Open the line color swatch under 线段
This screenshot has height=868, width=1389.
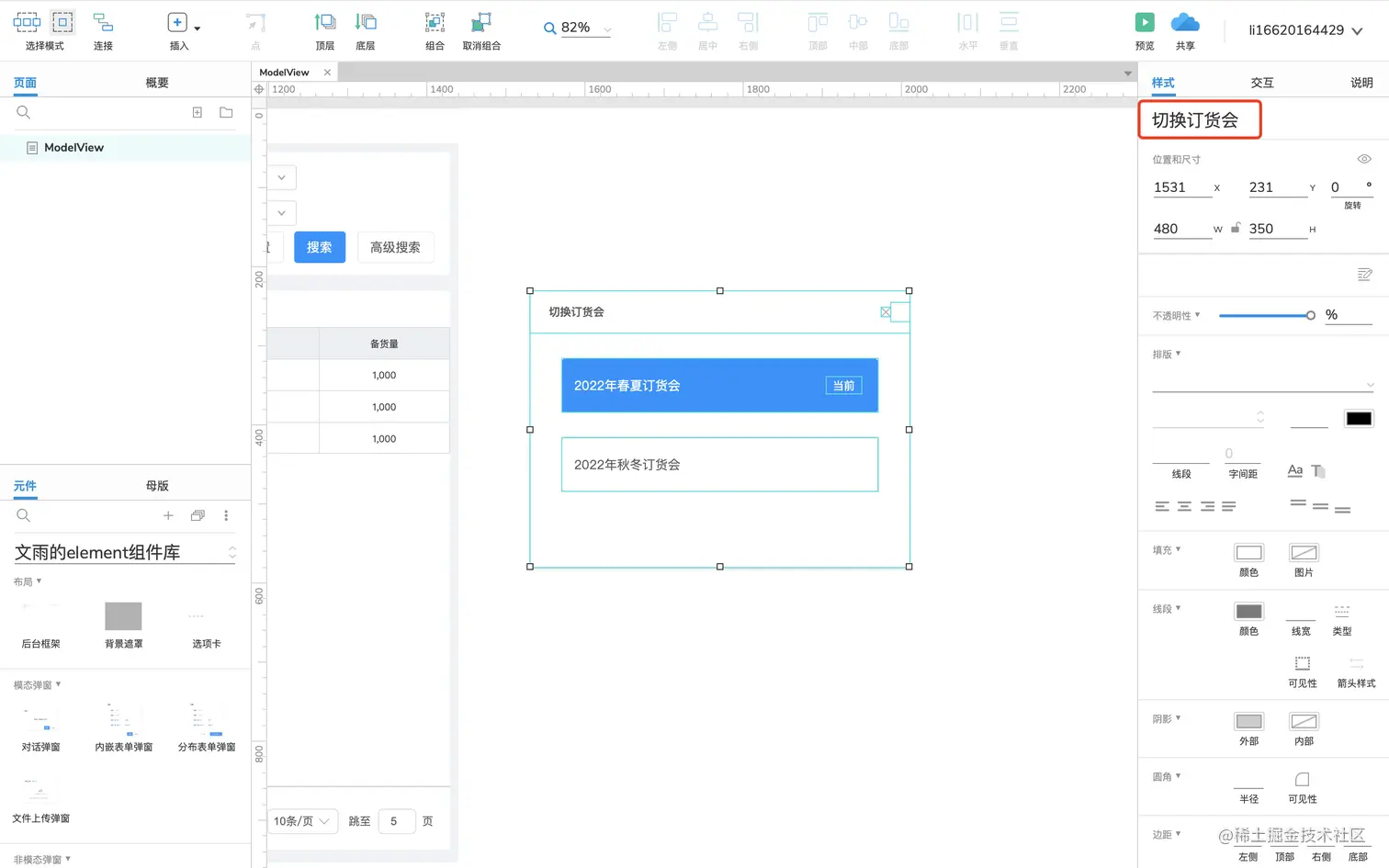click(1248, 611)
